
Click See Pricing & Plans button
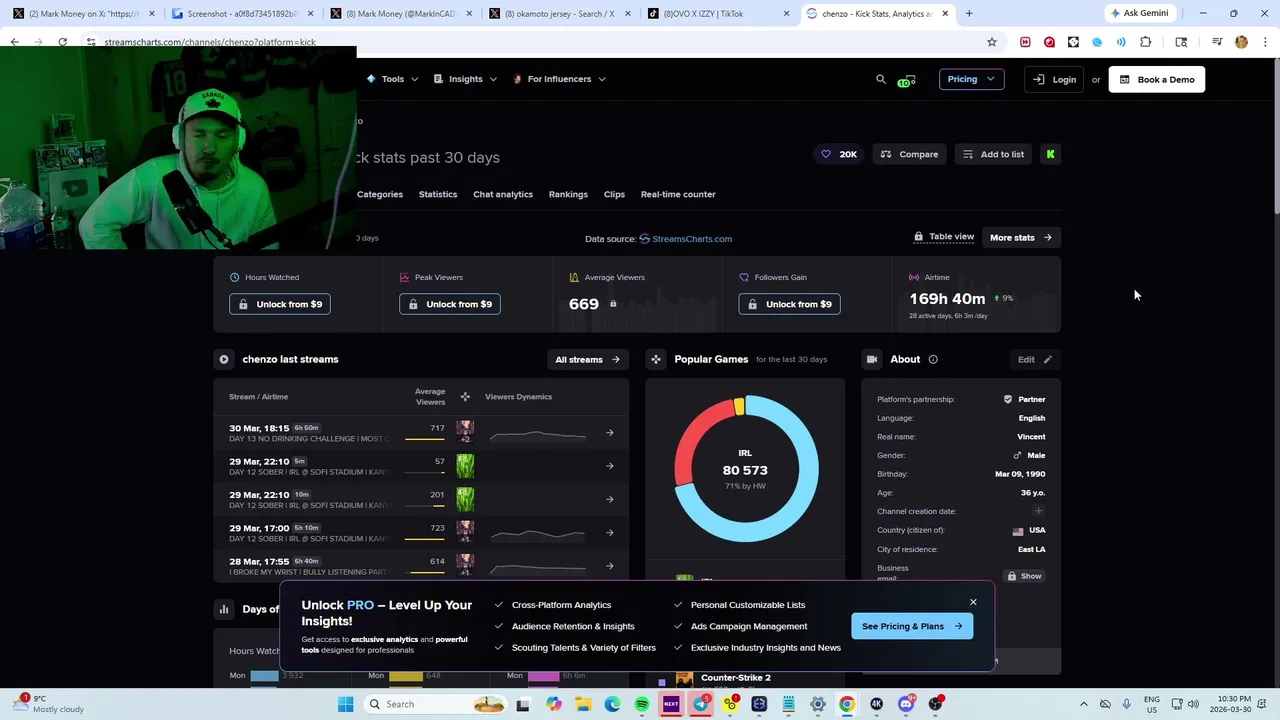[x=912, y=626]
